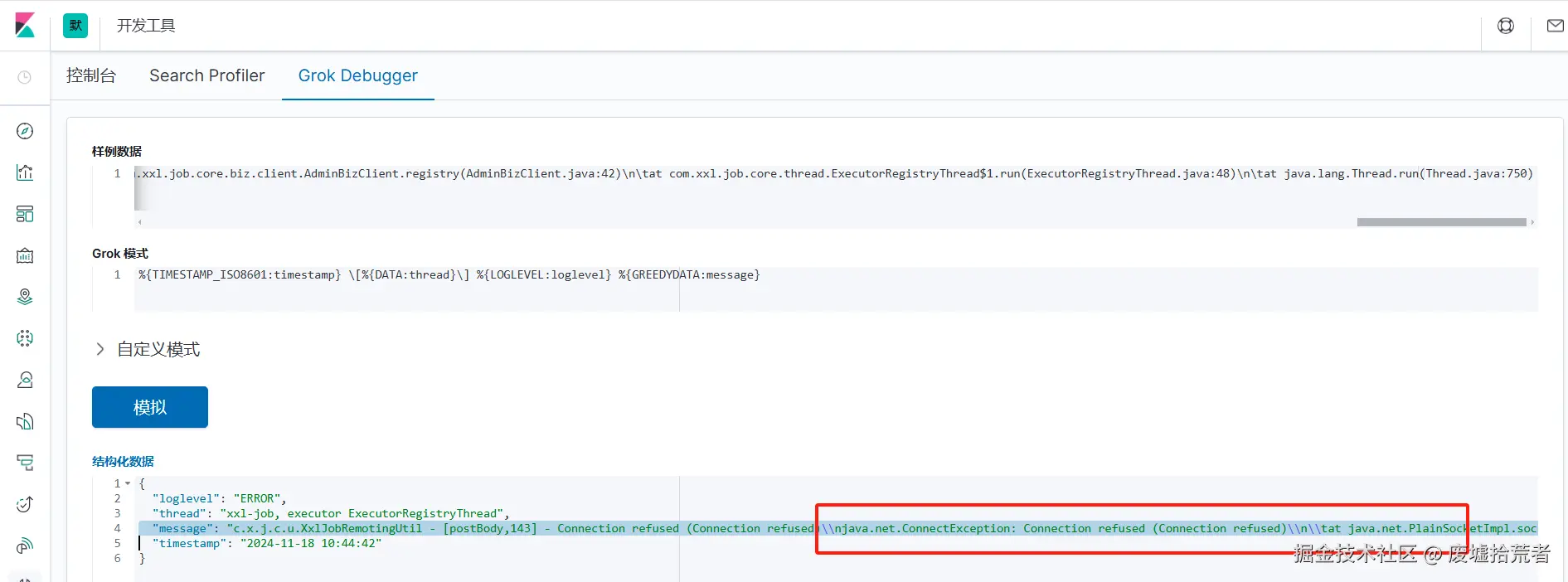The height and width of the screenshot is (582, 1568).
Task: Open Discover via the compass icon
Action: click(25, 131)
